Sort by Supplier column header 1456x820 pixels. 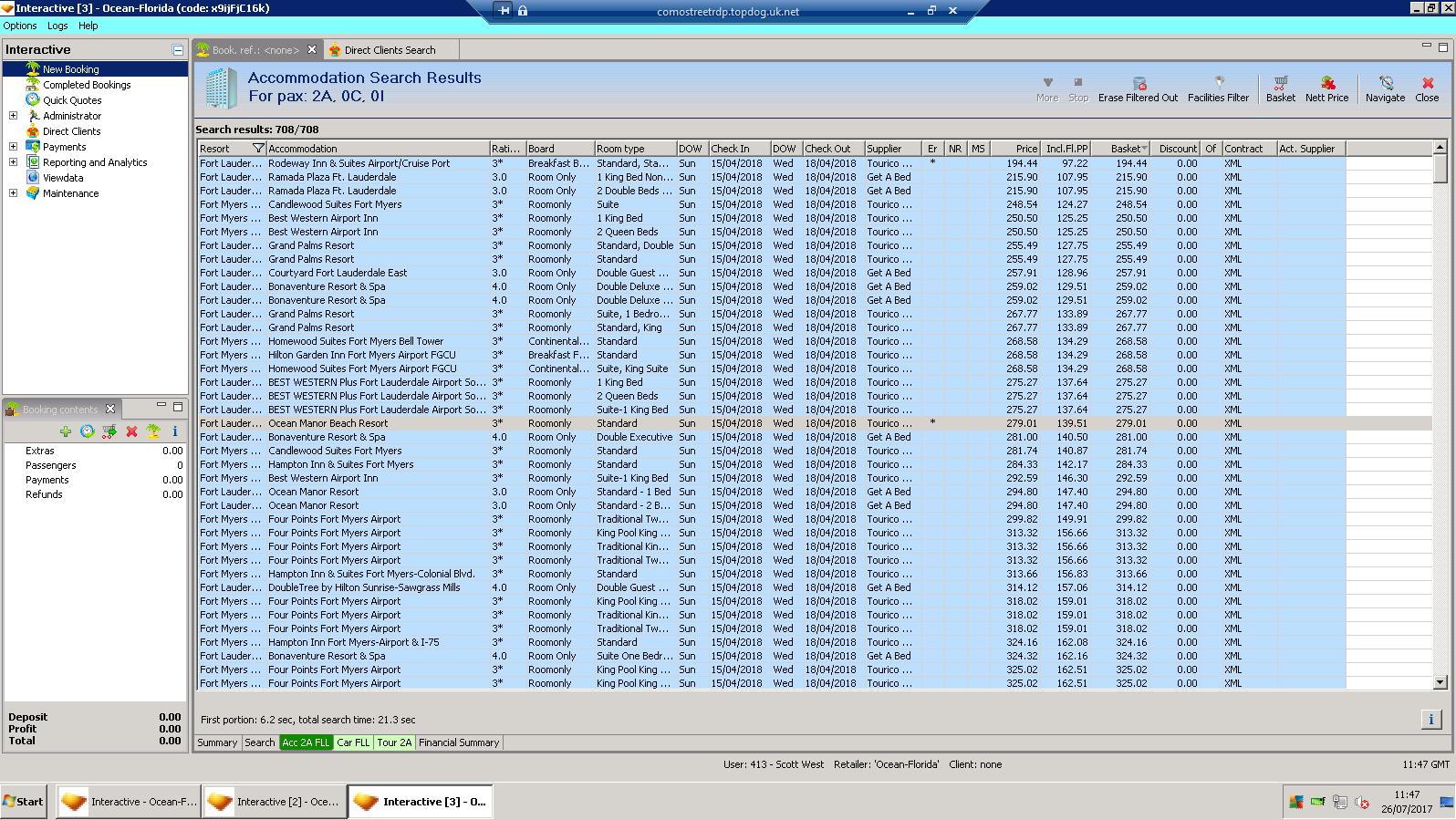tap(893, 149)
